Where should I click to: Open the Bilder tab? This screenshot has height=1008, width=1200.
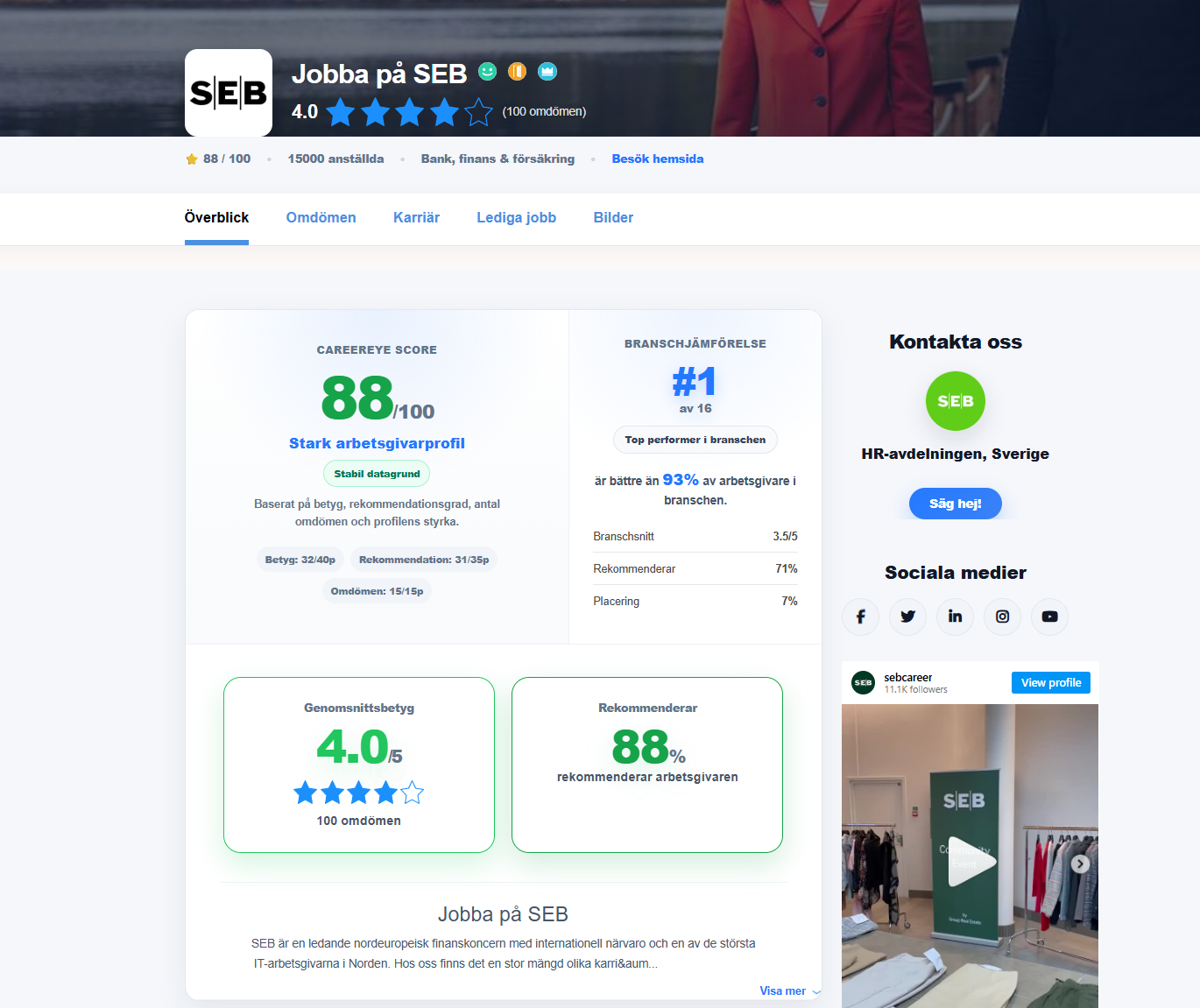(613, 218)
